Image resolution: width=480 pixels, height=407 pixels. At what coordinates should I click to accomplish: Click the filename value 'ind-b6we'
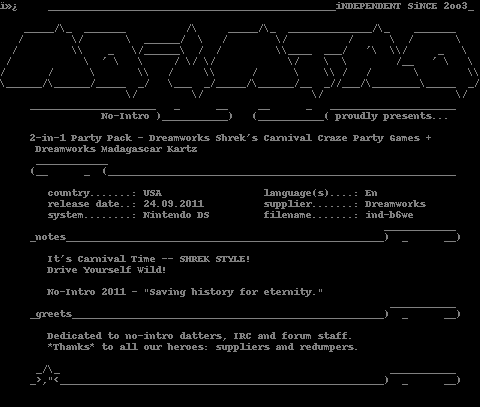(389, 215)
